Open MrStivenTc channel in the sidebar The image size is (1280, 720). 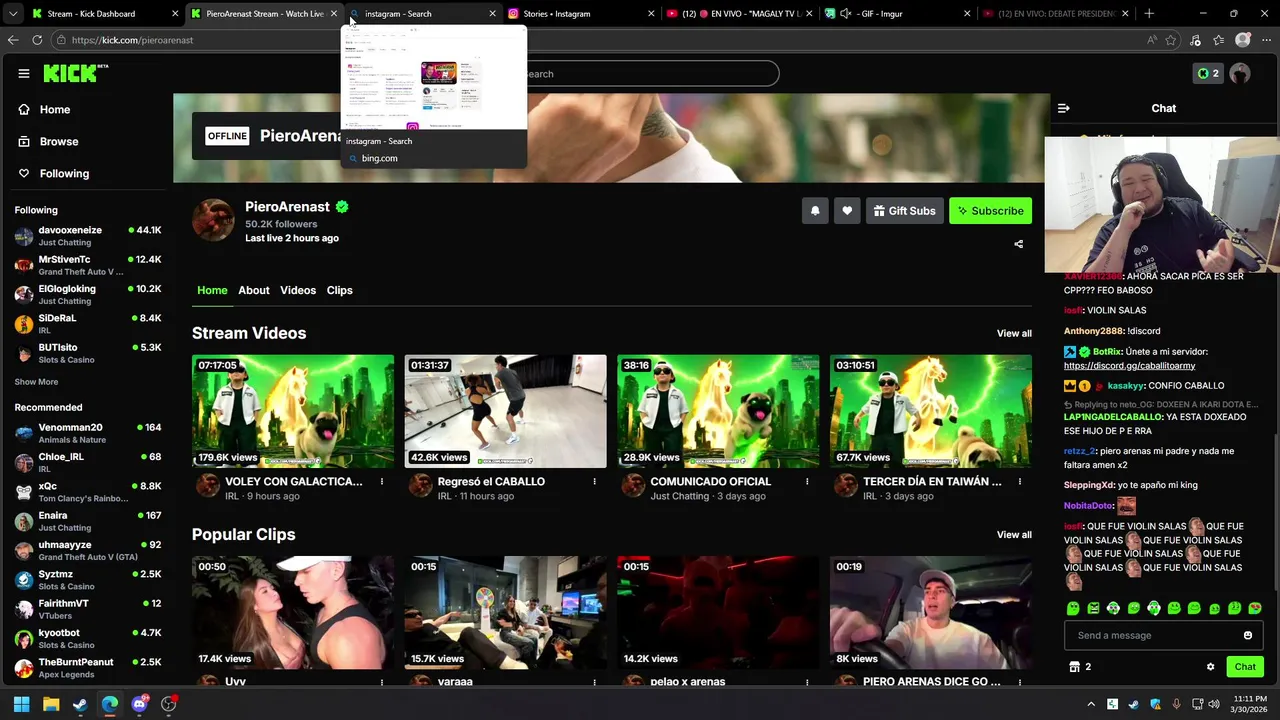[88, 265]
